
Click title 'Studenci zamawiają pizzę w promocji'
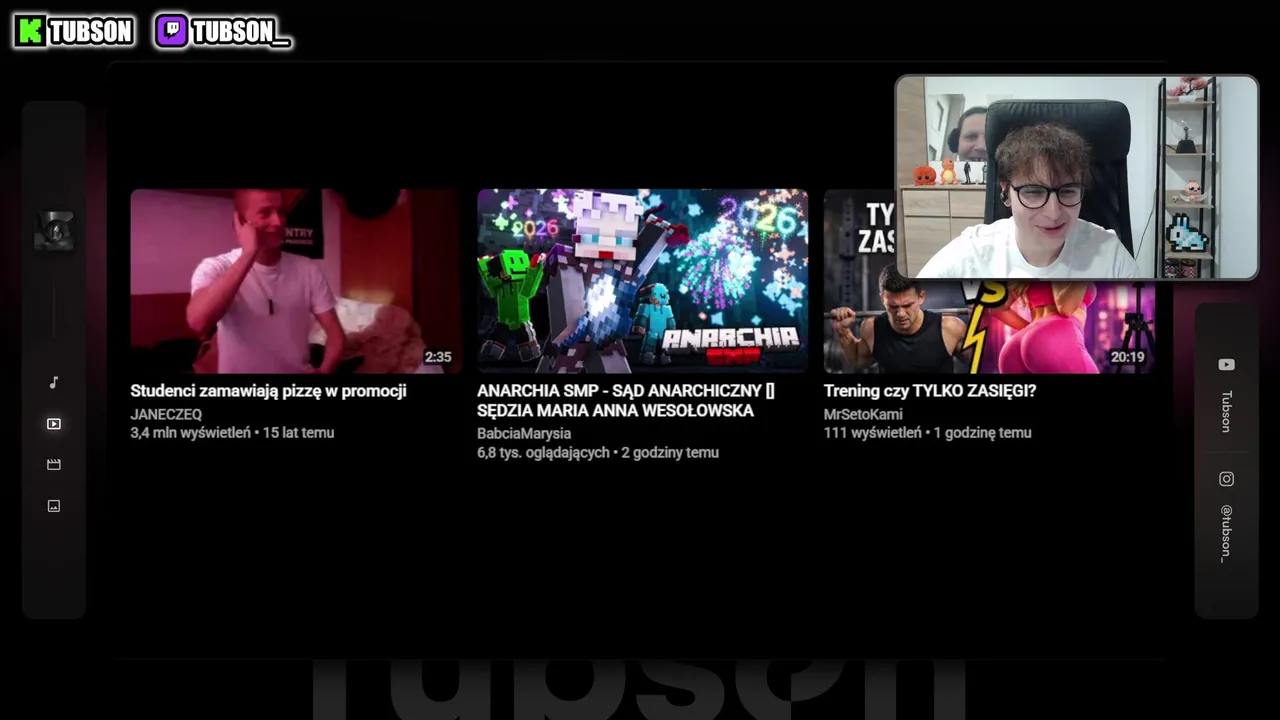[x=268, y=391]
